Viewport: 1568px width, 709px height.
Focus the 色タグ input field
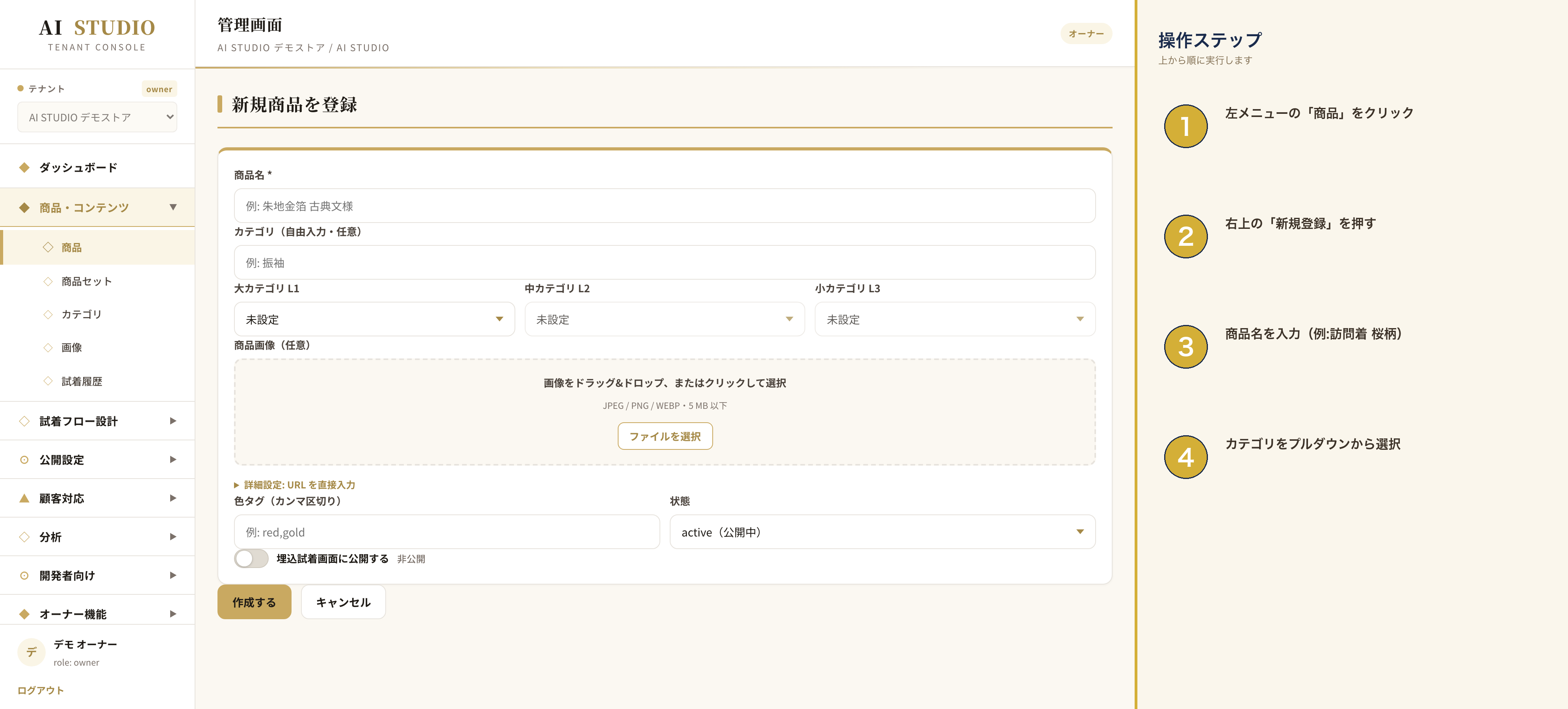click(447, 532)
